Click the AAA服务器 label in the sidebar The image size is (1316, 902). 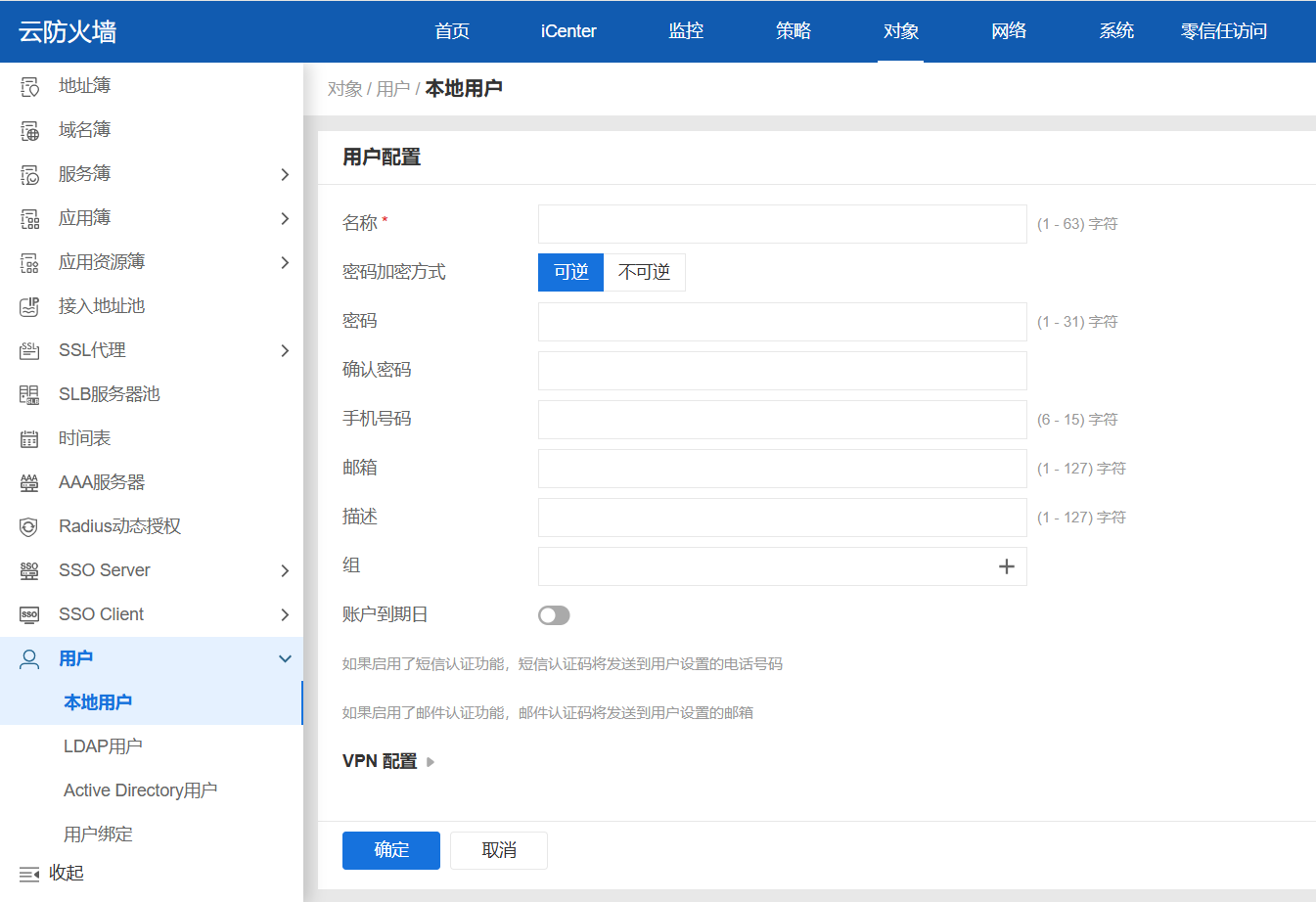[x=102, y=482]
